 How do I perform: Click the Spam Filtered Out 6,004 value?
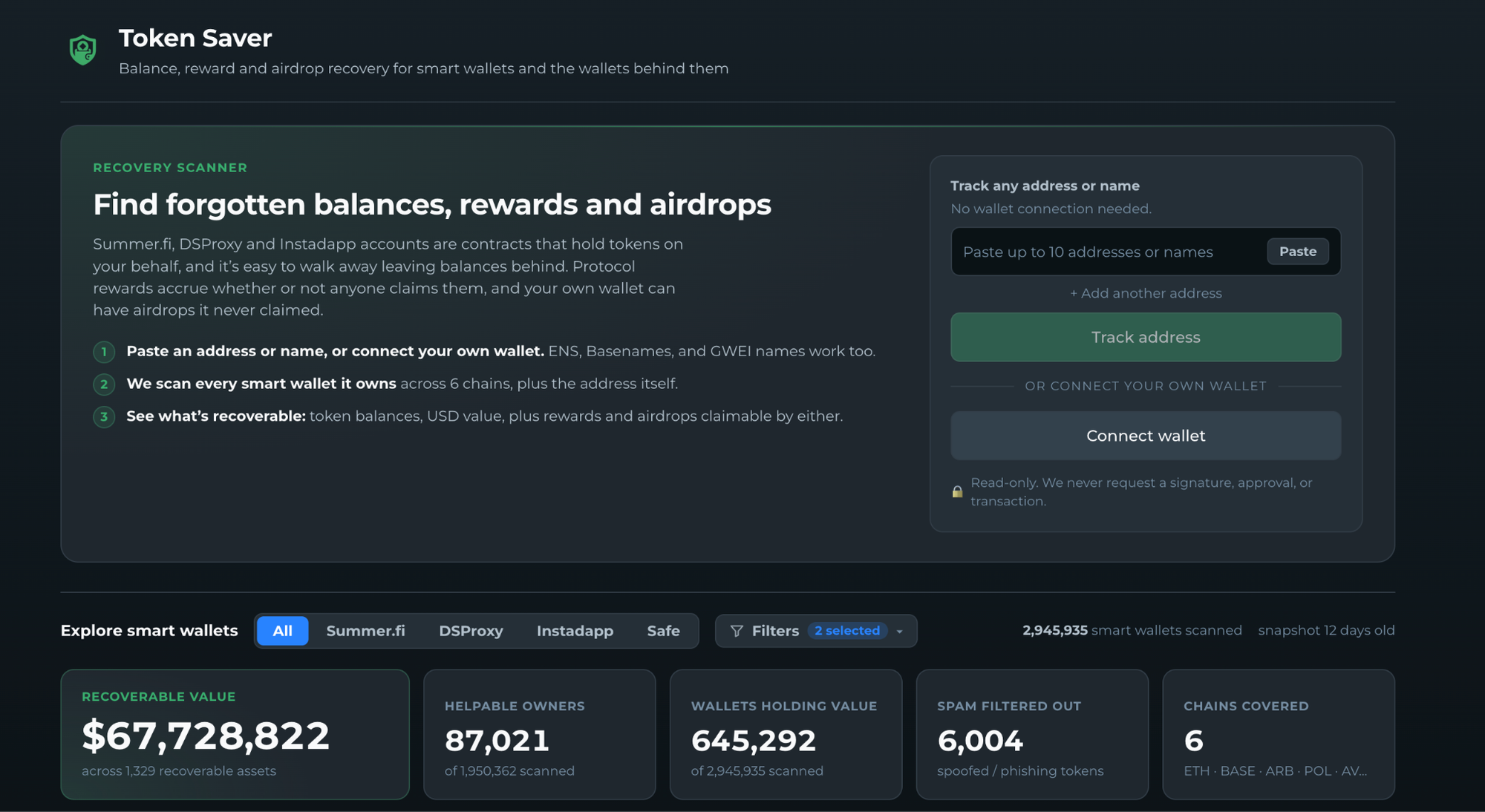pyautogui.click(x=980, y=740)
